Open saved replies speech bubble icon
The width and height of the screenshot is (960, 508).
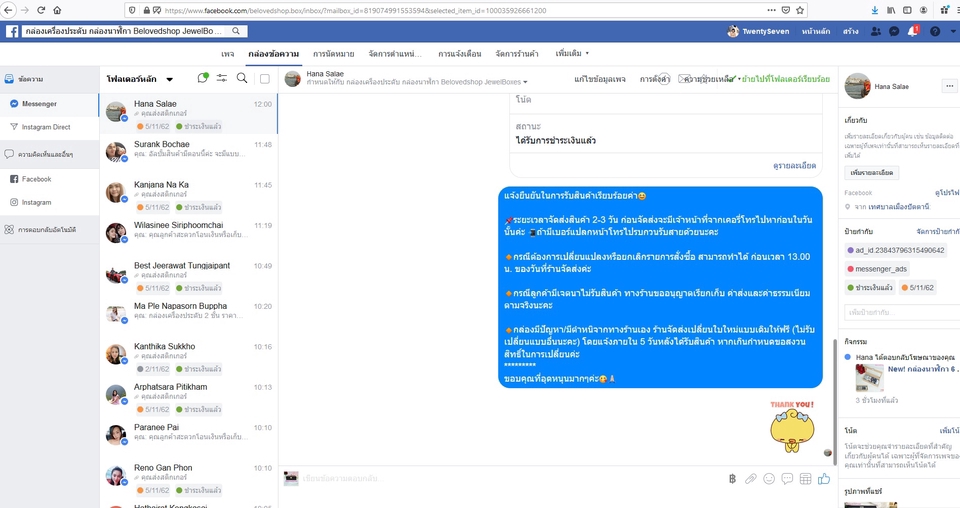point(787,479)
